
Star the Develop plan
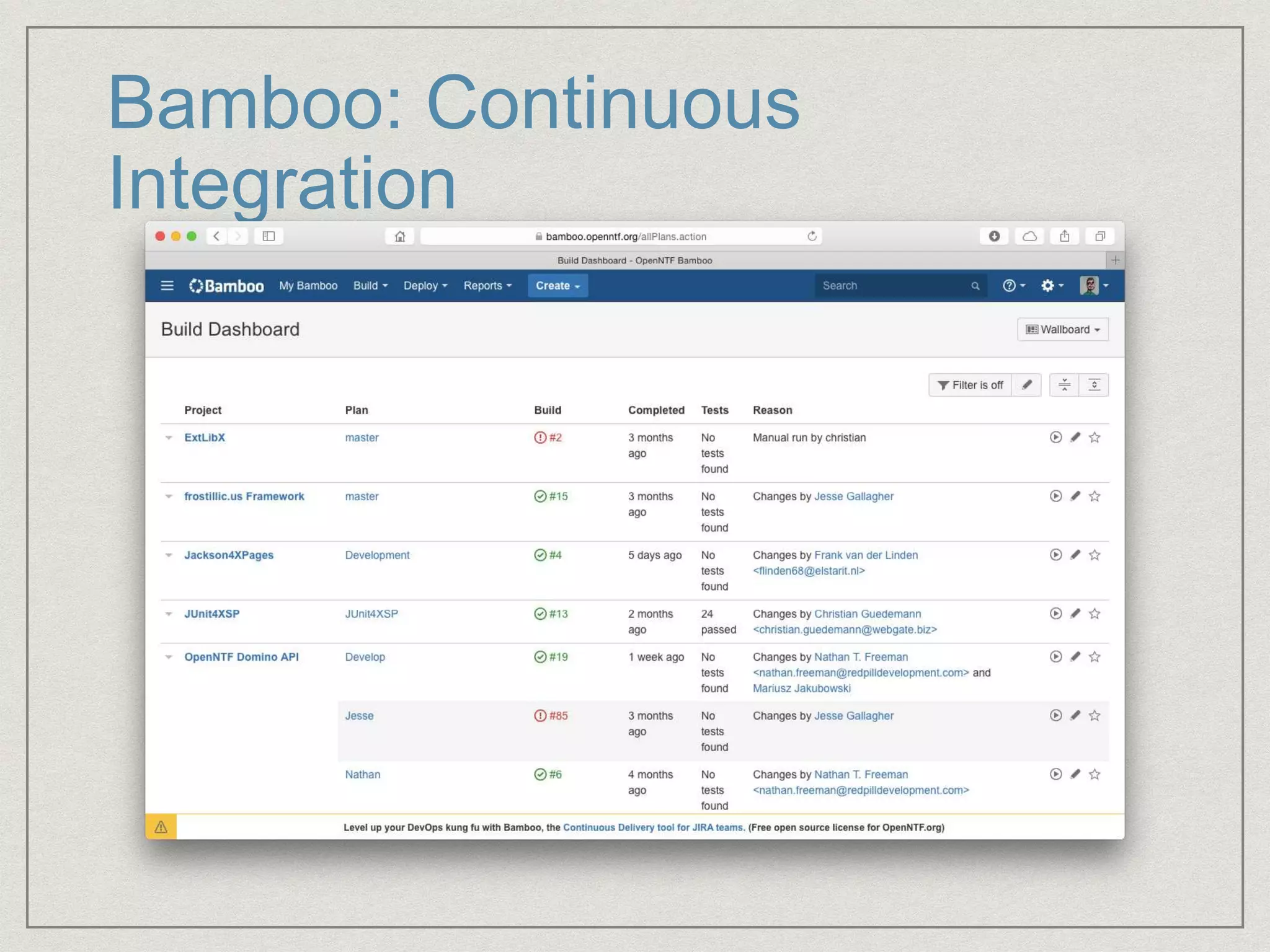[1095, 656]
